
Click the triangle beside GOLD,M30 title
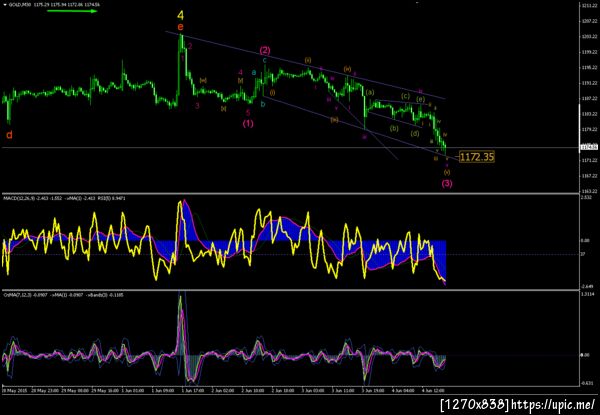[4, 5]
